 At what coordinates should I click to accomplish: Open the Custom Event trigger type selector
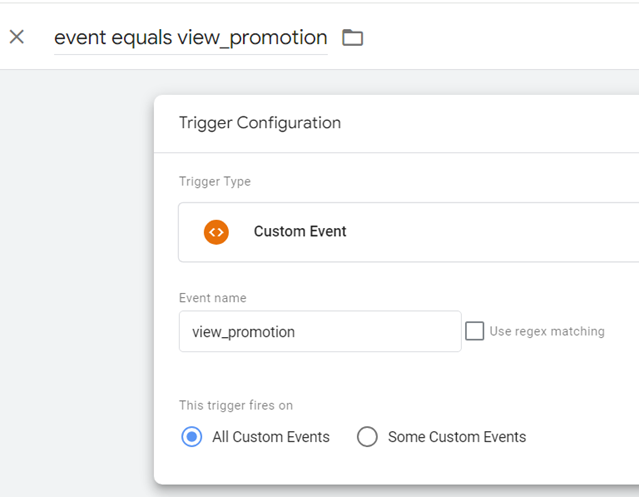tap(408, 232)
